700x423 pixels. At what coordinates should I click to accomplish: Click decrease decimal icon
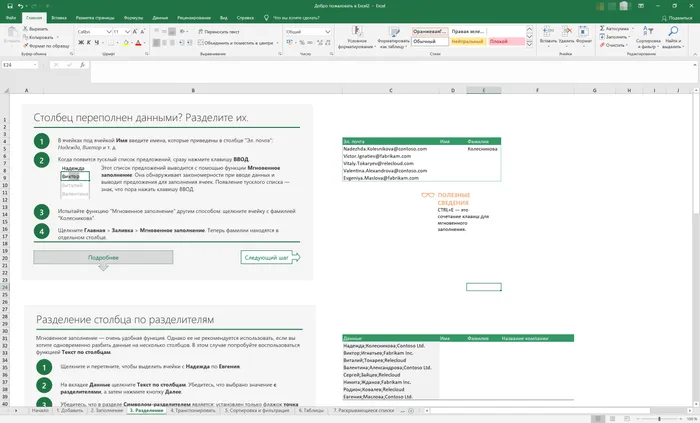[x=328, y=42]
